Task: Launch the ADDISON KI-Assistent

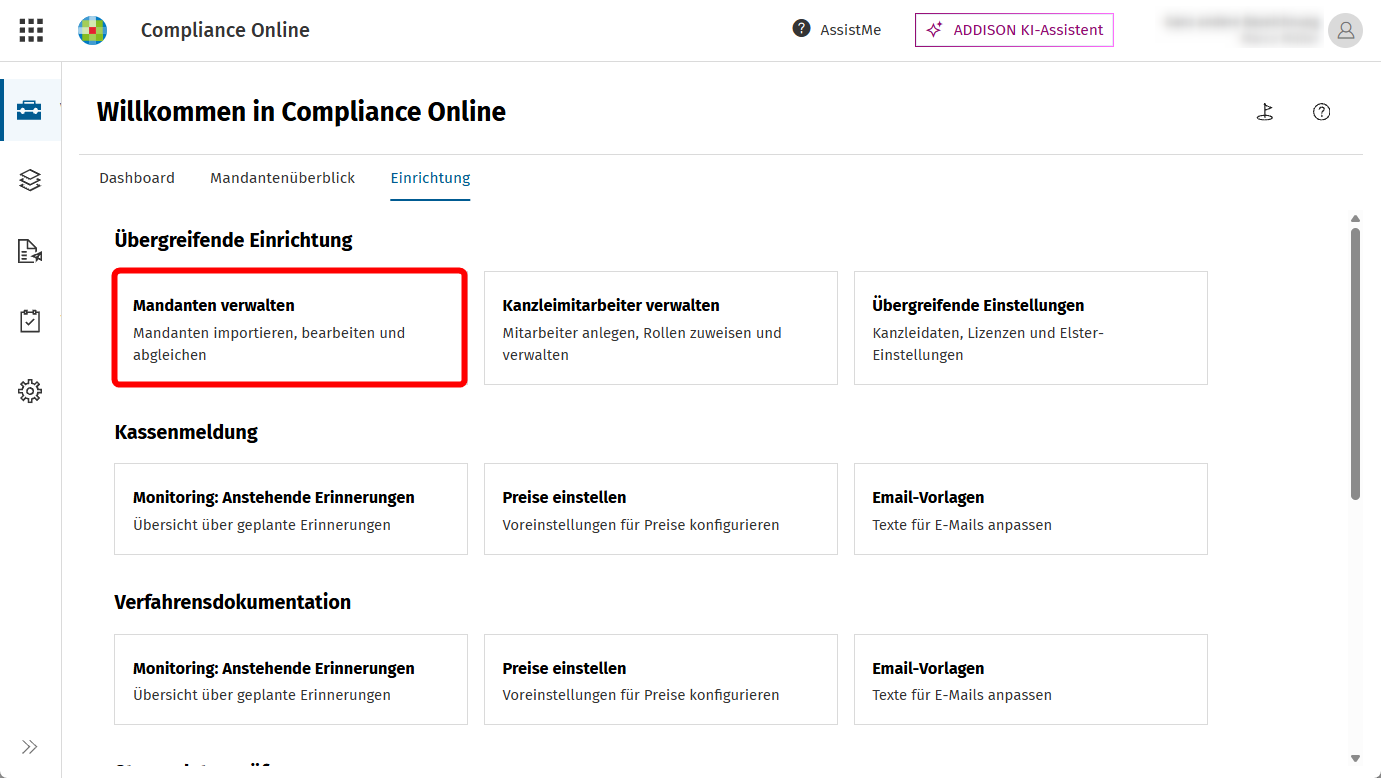Action: (1014, 30)
